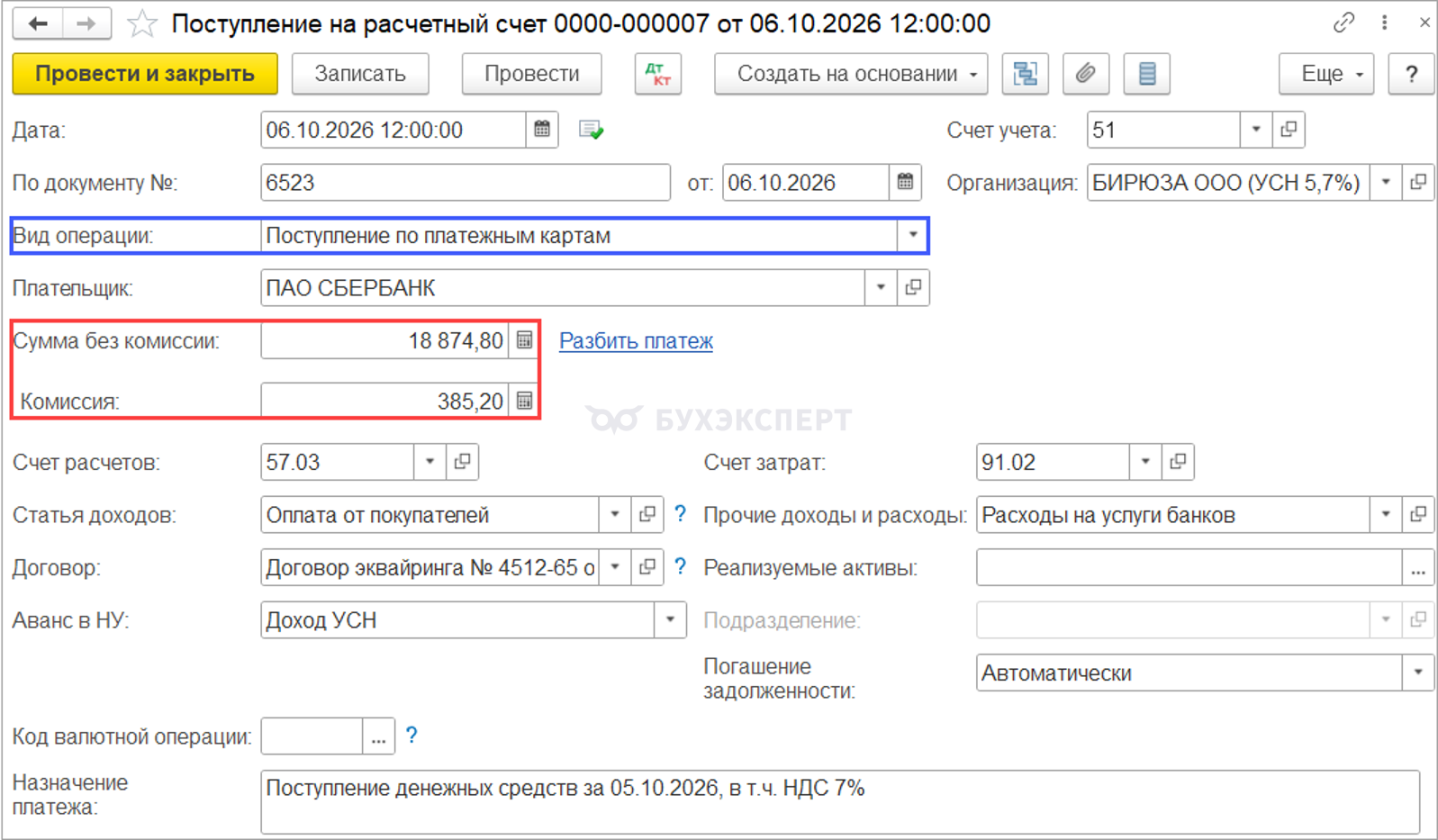Viewport: 1438px width, 840px height.
Task: Click the green check document status icon
Action: tap(592, 131)
